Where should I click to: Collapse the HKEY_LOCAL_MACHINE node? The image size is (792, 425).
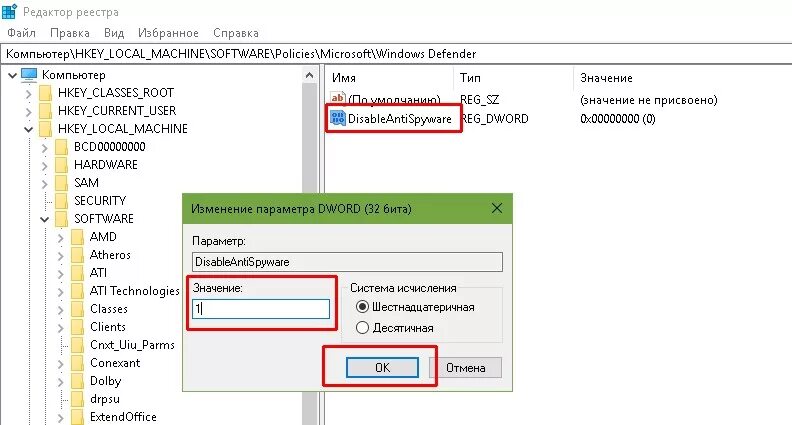[28, 129]
